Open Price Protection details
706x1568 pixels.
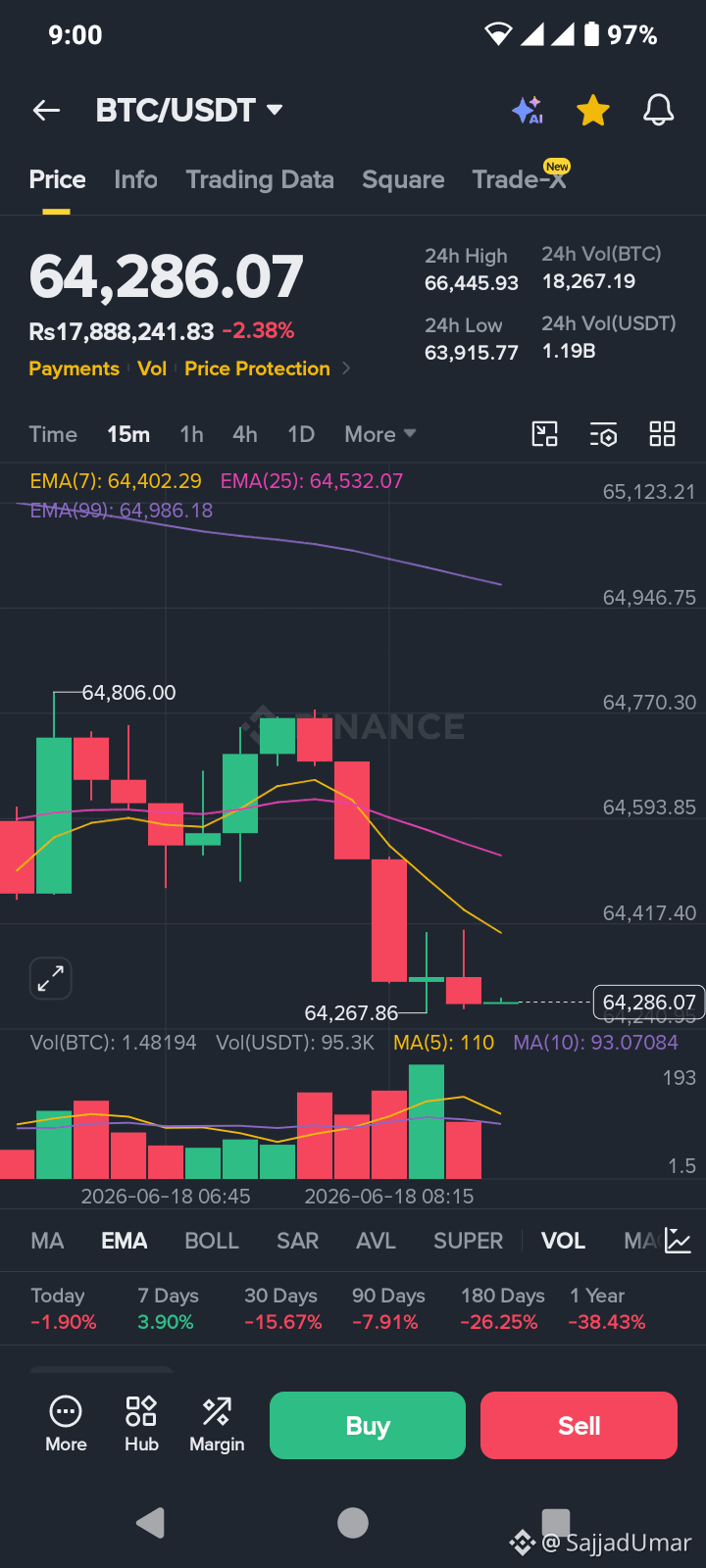[257, 368]
